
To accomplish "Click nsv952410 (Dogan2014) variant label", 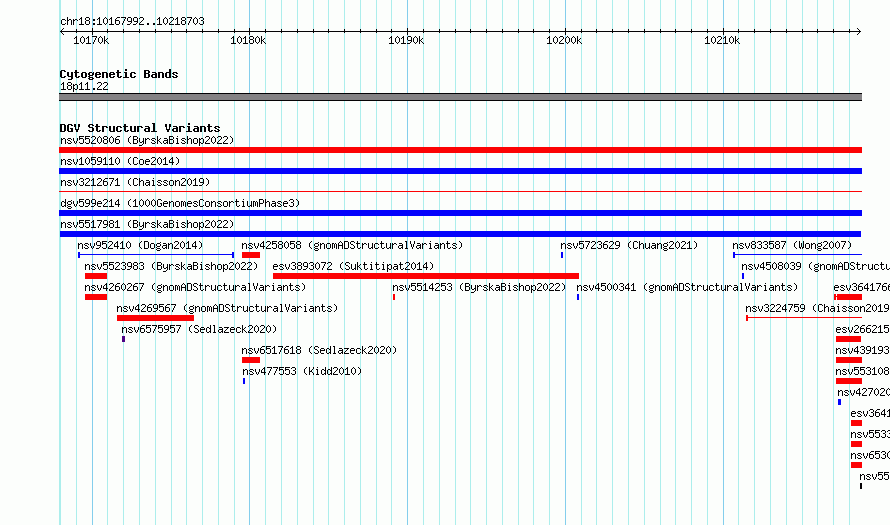I will point(140,245).
